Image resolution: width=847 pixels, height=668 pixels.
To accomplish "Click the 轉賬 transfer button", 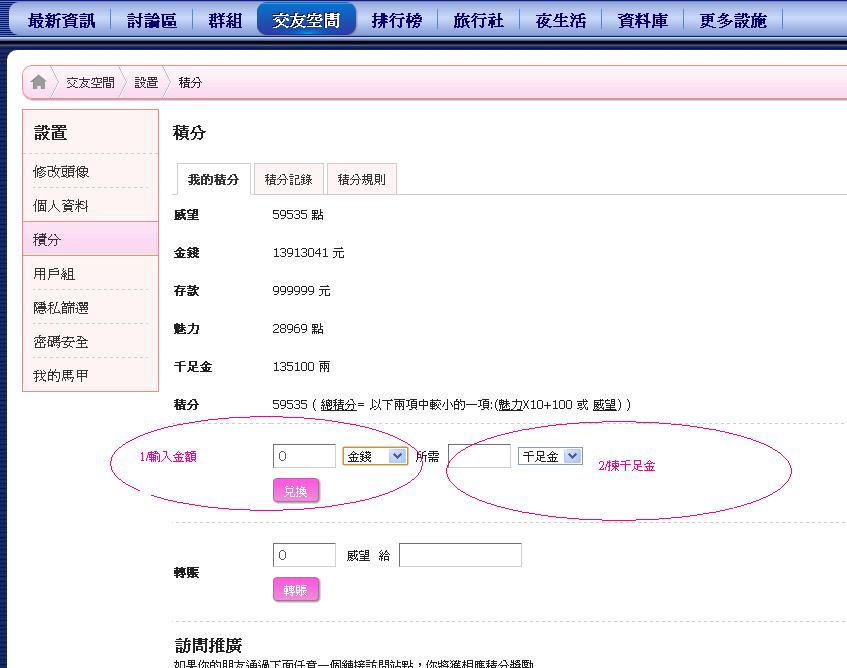I will pyautogui.click(x=296, y=590).
